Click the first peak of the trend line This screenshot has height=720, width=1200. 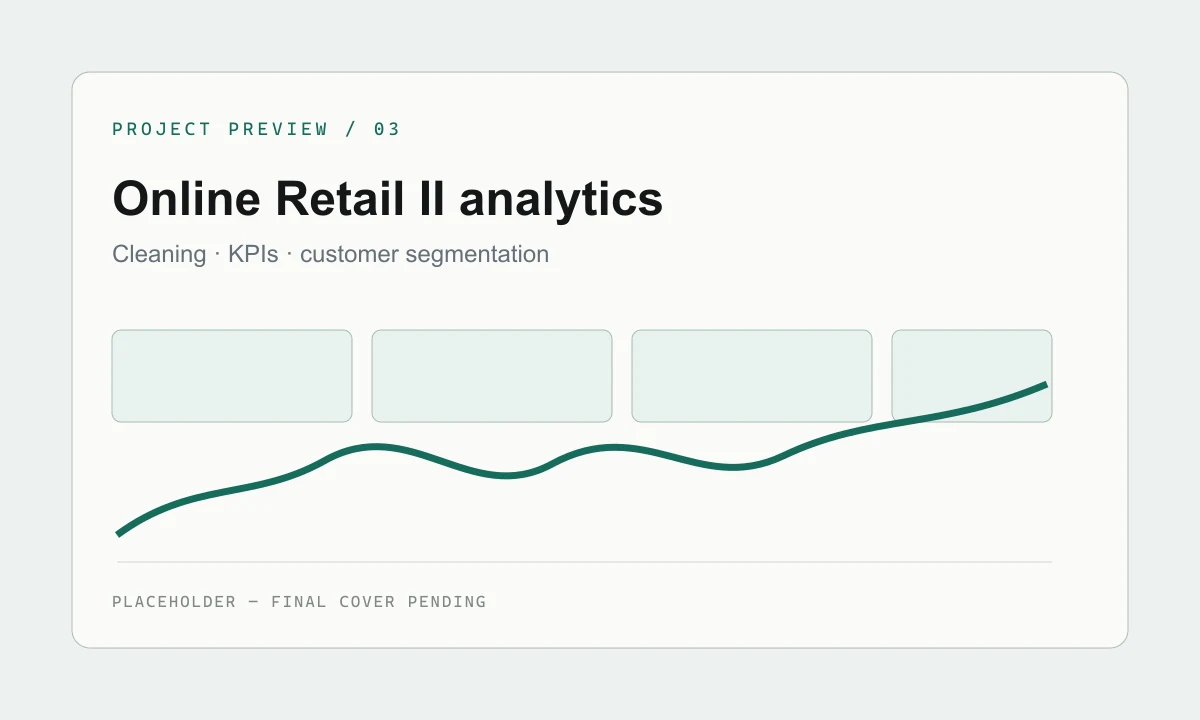click(x=376, y=447)
